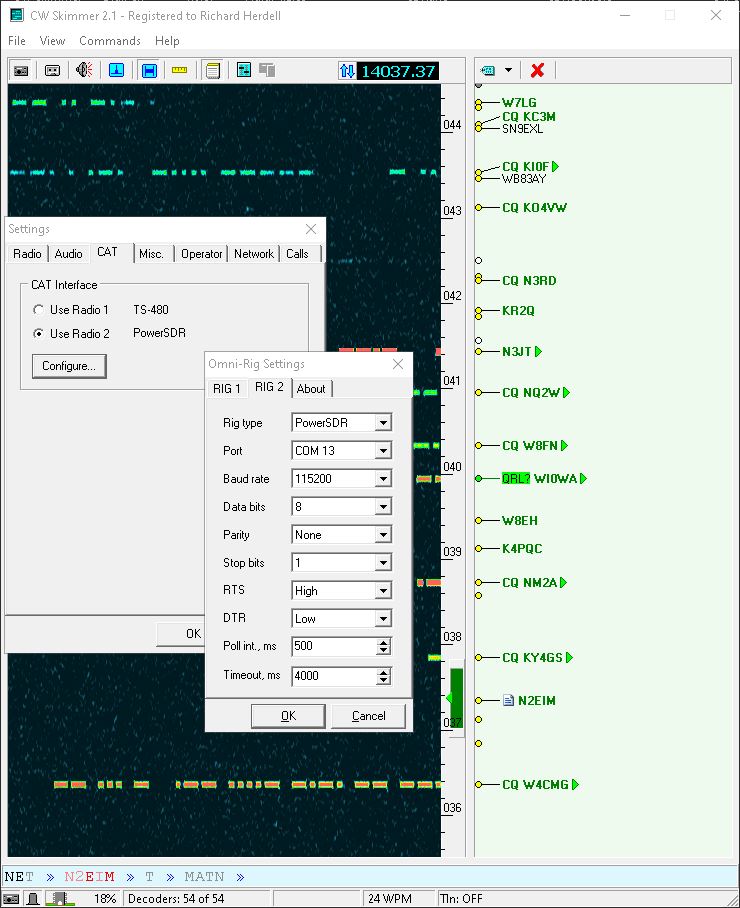
Task: Click the tower icon in status bar
Action: tap(33, 899)
